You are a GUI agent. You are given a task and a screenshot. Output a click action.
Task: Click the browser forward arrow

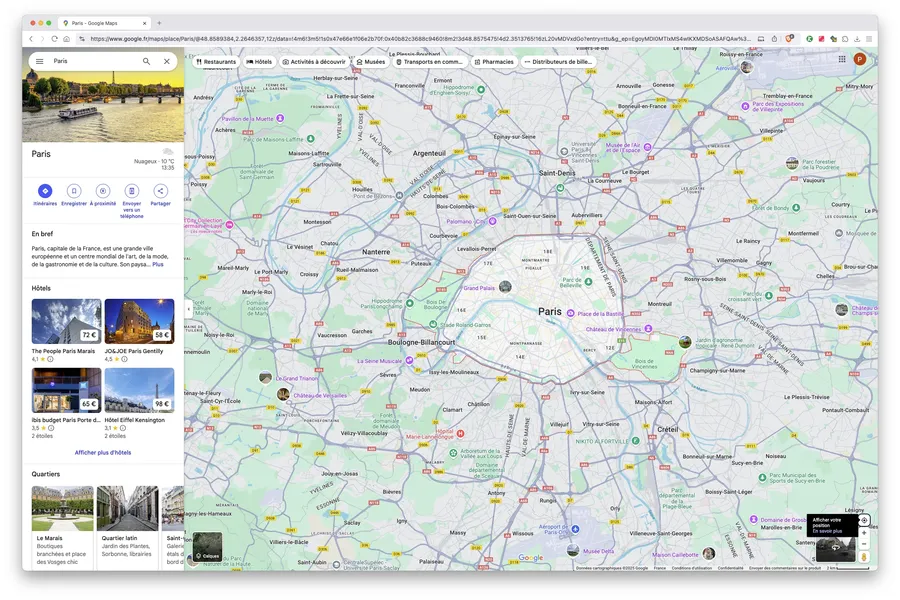pyautogui.click(x=42, y=38)
